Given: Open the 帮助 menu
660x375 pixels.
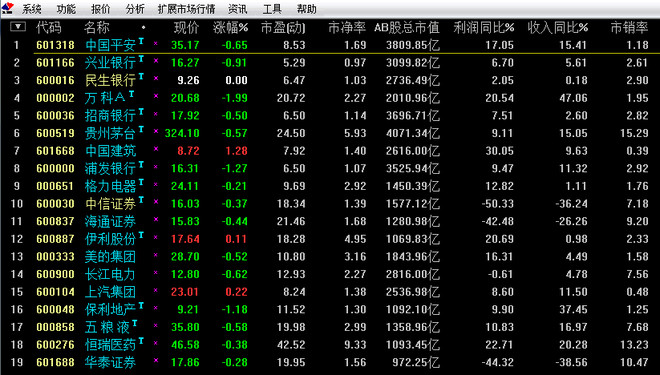Looking at the screenshot, I should 307,9.
